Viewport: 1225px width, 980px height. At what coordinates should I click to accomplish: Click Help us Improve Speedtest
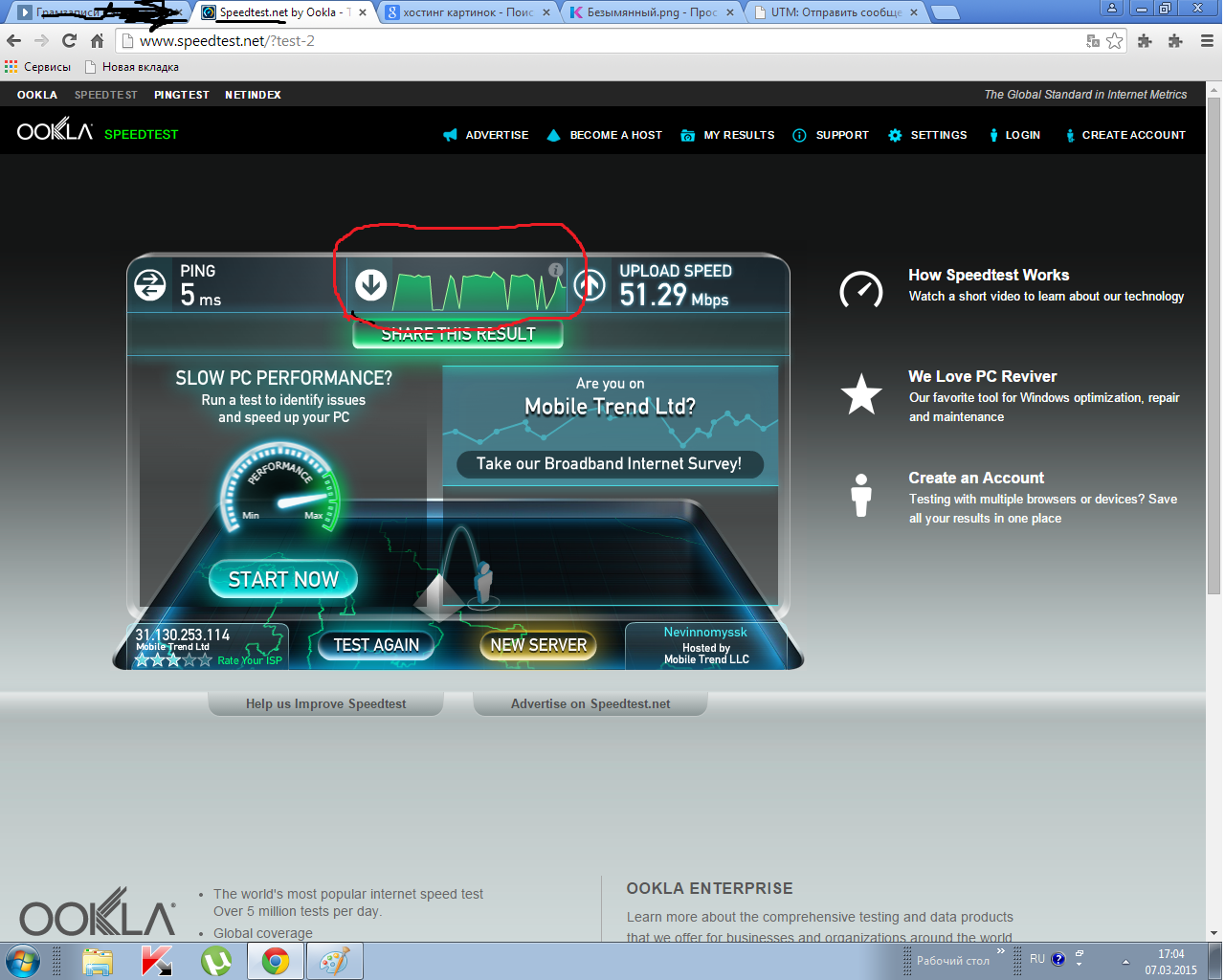[x=325, y=703]
